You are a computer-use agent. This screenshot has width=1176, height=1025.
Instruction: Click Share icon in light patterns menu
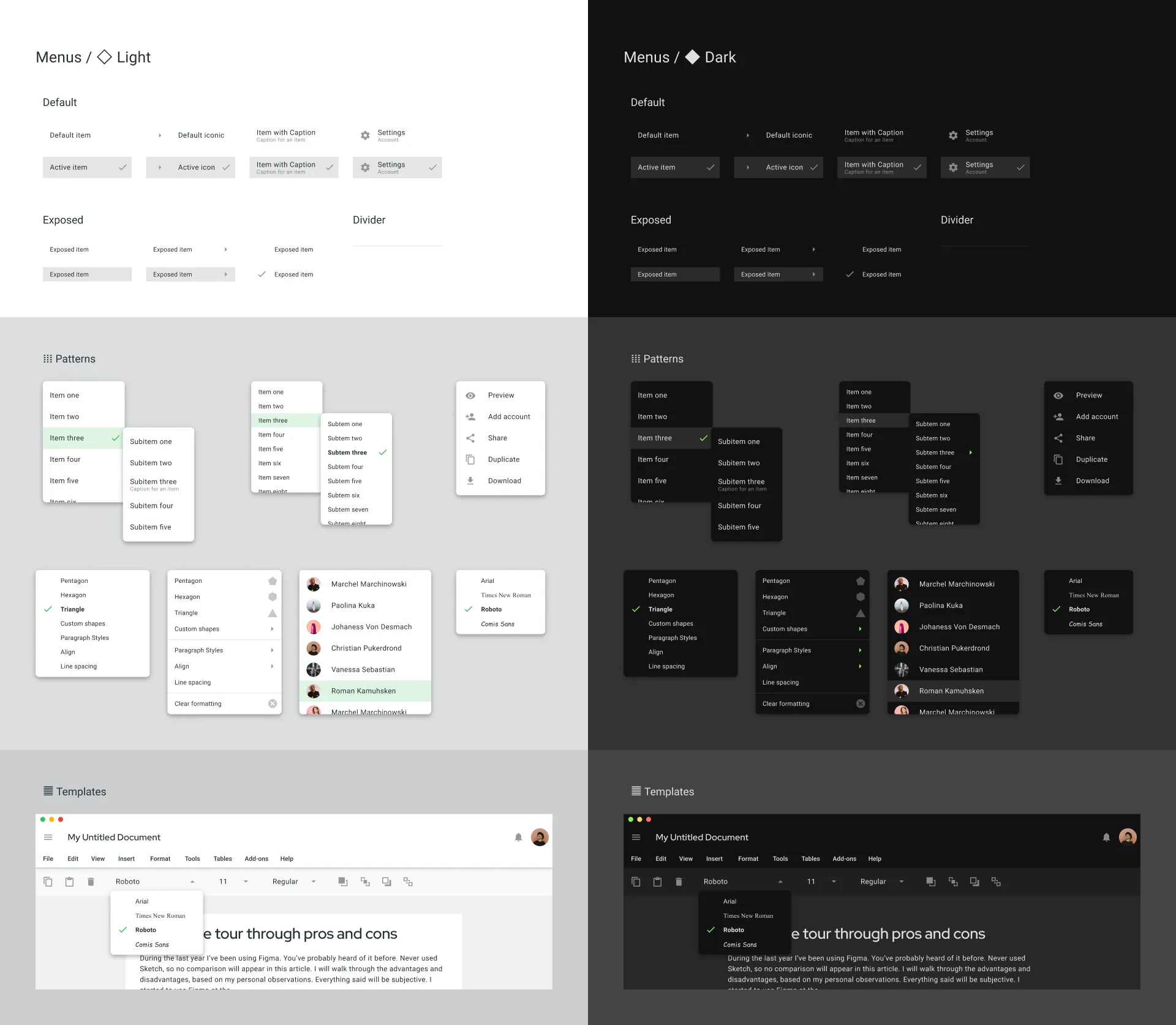470,438
